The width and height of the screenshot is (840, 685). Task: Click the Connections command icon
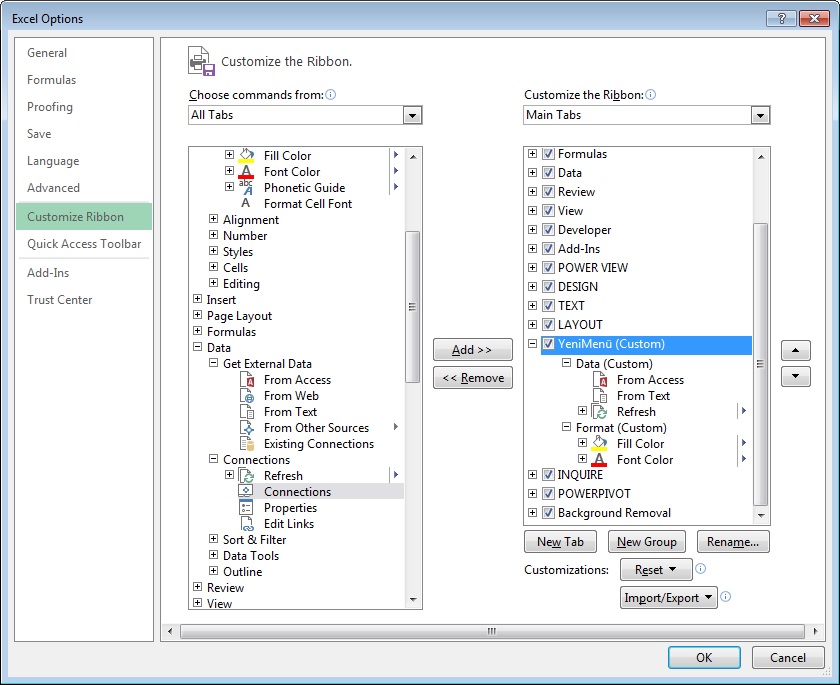click(246, 492)
